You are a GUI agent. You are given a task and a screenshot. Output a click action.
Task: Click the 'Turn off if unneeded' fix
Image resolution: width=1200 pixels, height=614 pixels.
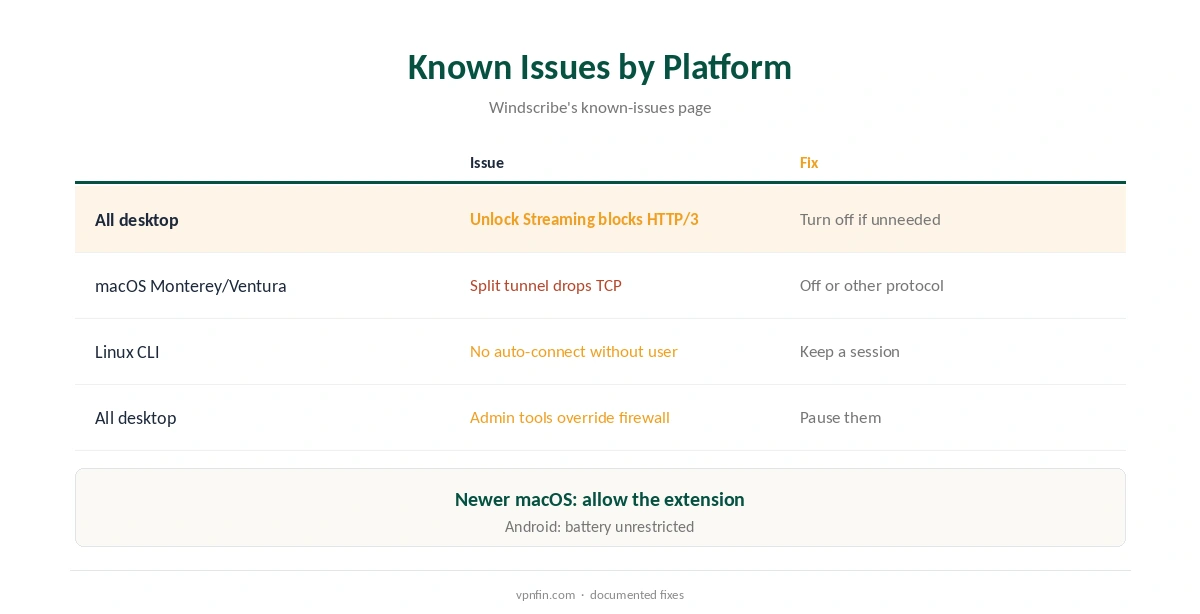(x=870, y=219)
